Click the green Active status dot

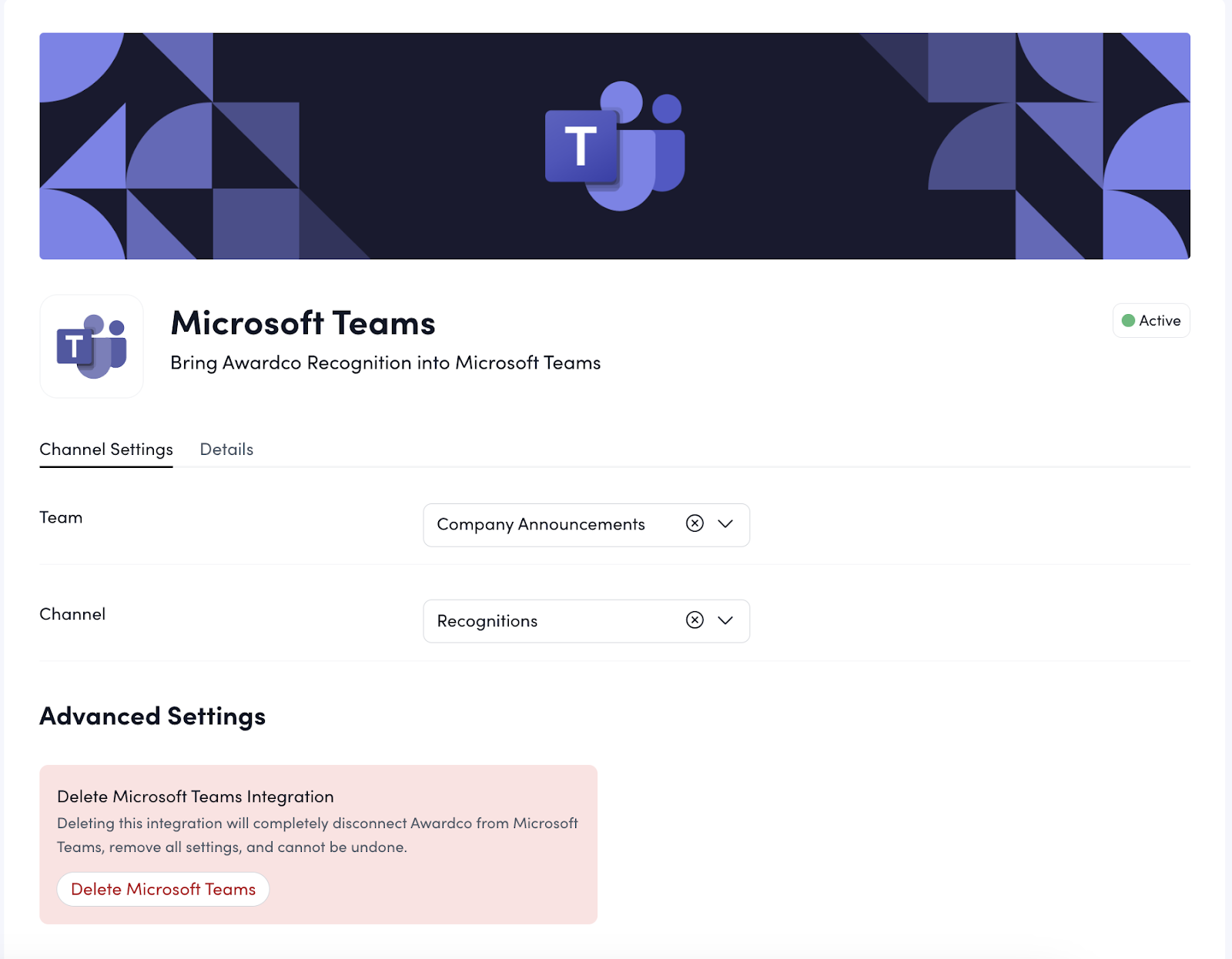pyautogui.click(x=1128, y=321)
